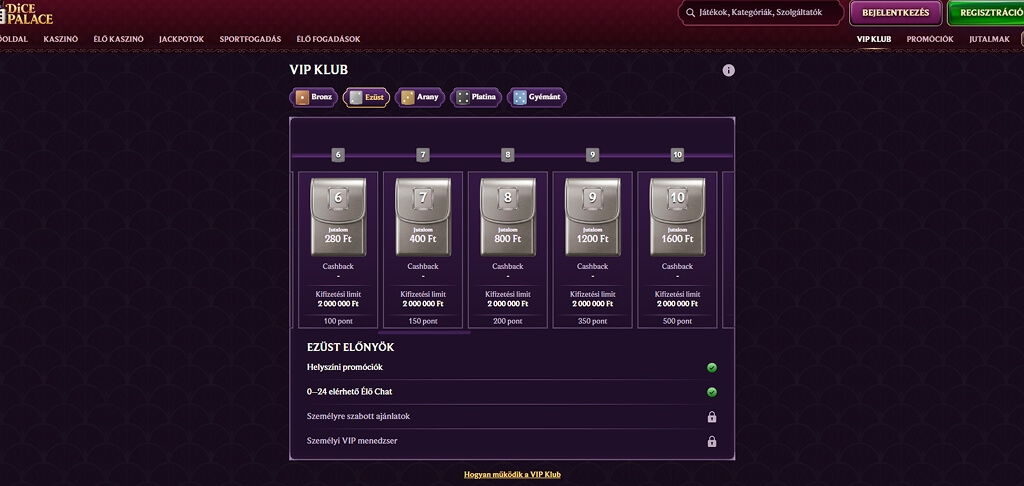Click green checkmark for Helyszíni promóciók

coord(712,368)
